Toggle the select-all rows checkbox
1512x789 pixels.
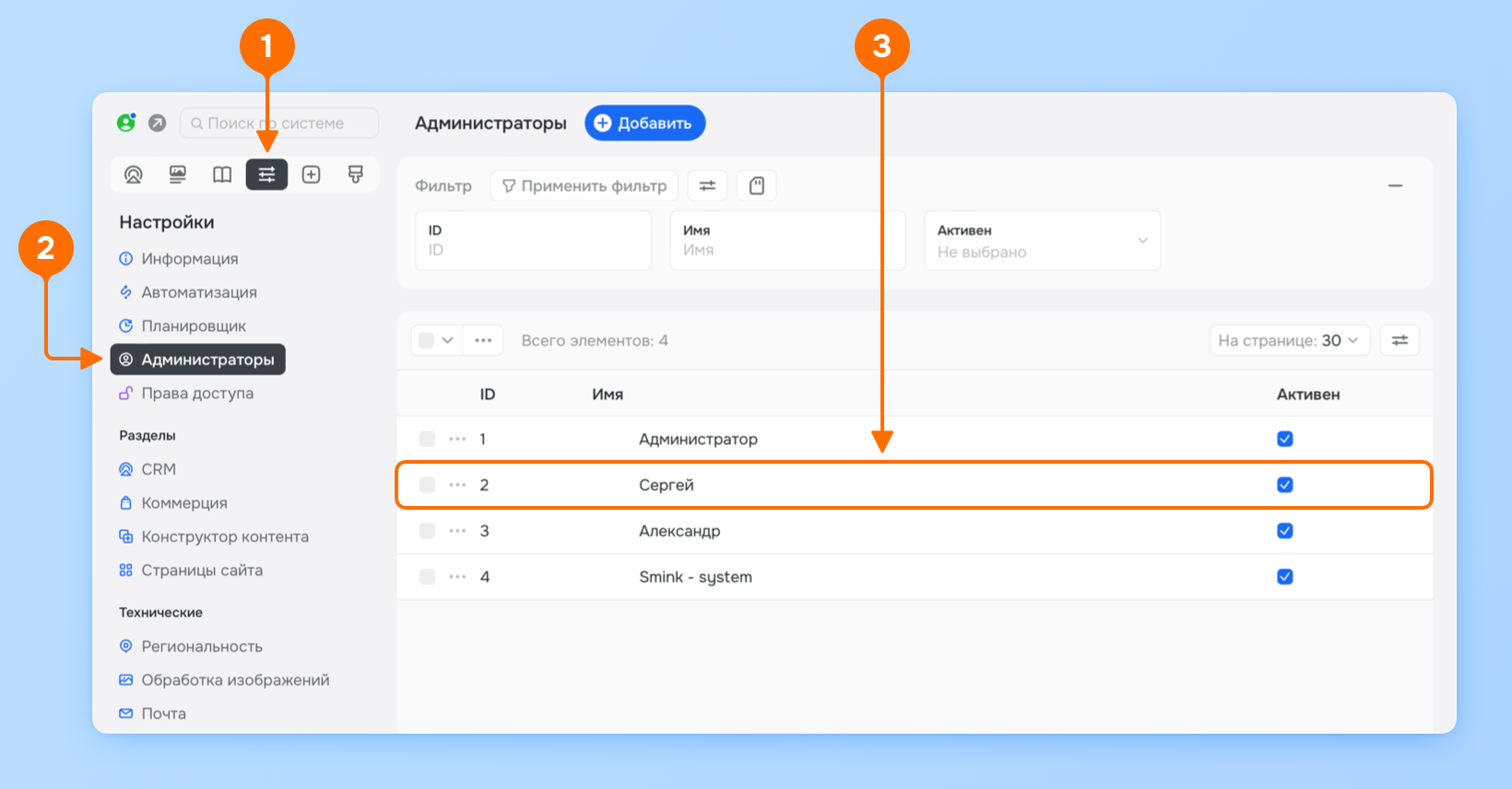(x=426, y=340)
